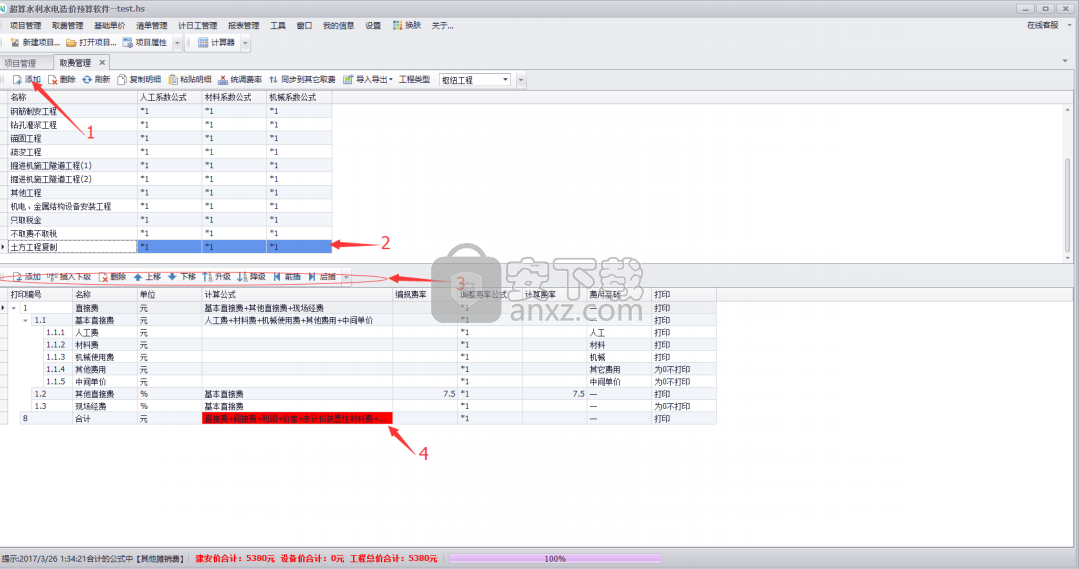The image size is (1079, 569).
Task: Click 其他直接费 row formula 基本直接费
Action: click(x=297, y=394)
